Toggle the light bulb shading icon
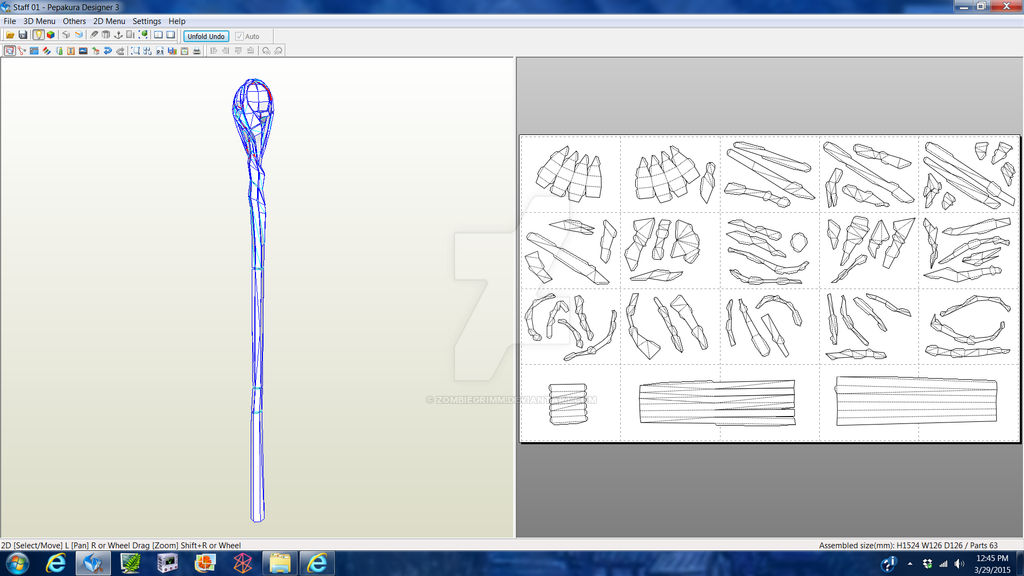The image size is (1024, 576). coord(40,34)
